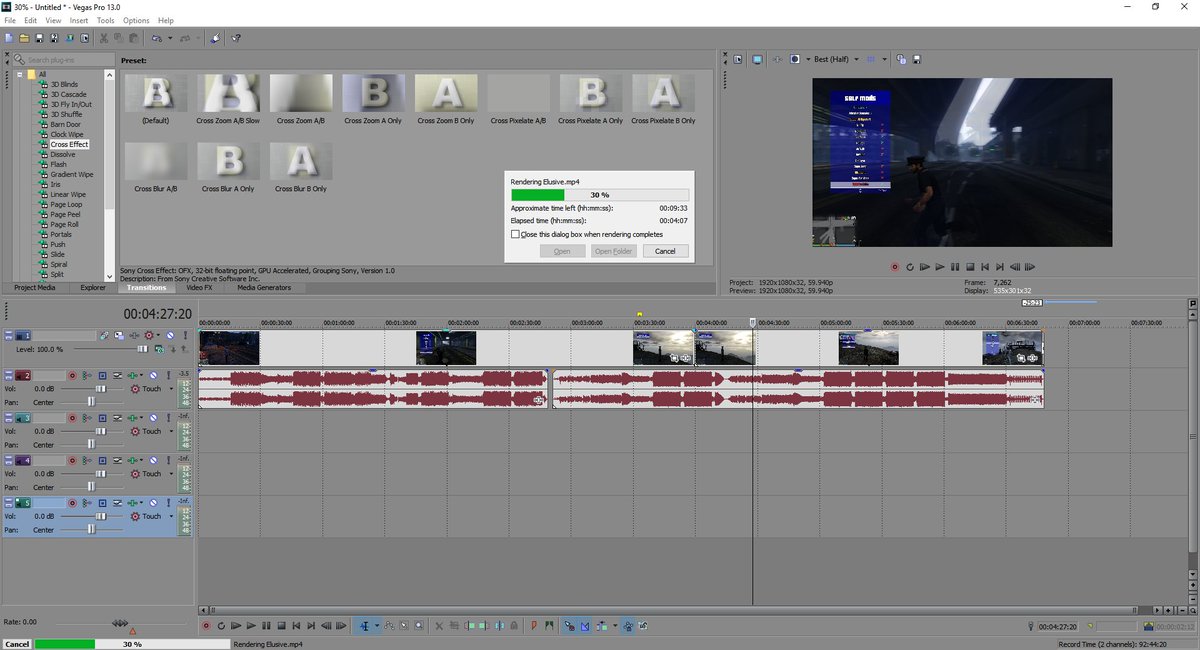Switch to the Project Media tab
This screenshot has height=650, width=1200.
coord(34,288)
